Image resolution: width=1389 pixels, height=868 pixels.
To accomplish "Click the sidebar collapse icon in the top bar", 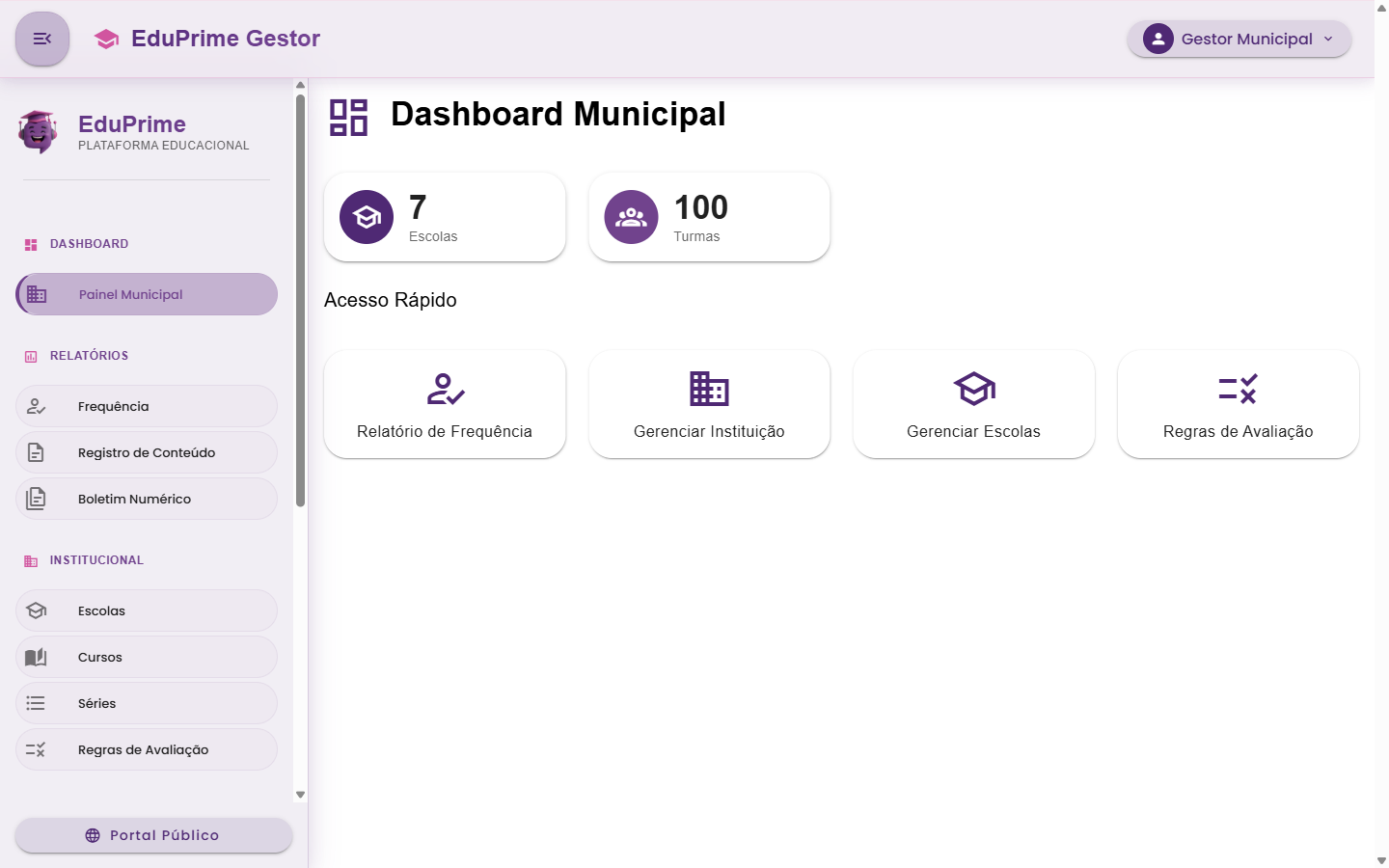I will tap(41, 39).
